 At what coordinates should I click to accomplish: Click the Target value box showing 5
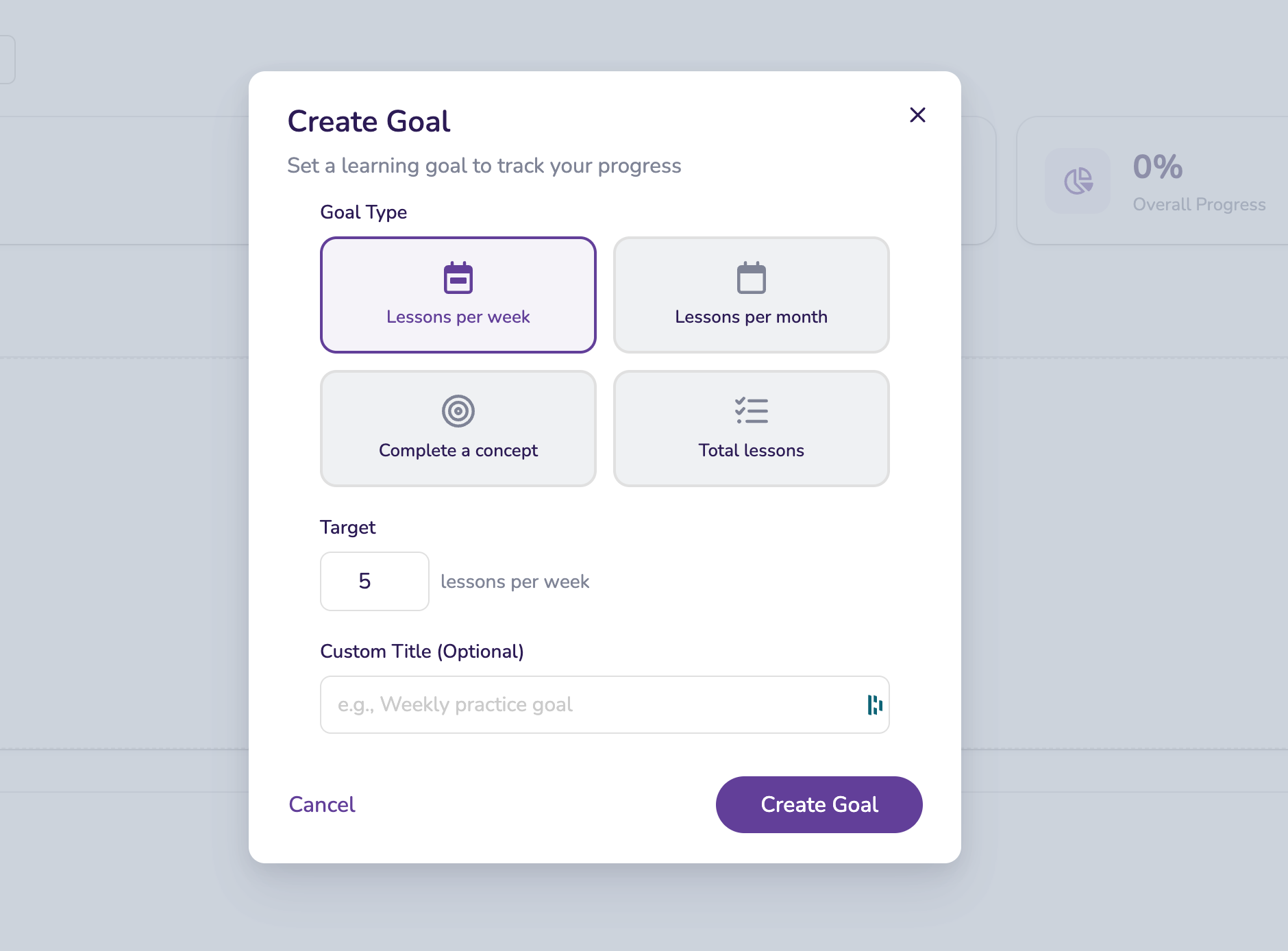pyautogui.click(x=374, y=581)
